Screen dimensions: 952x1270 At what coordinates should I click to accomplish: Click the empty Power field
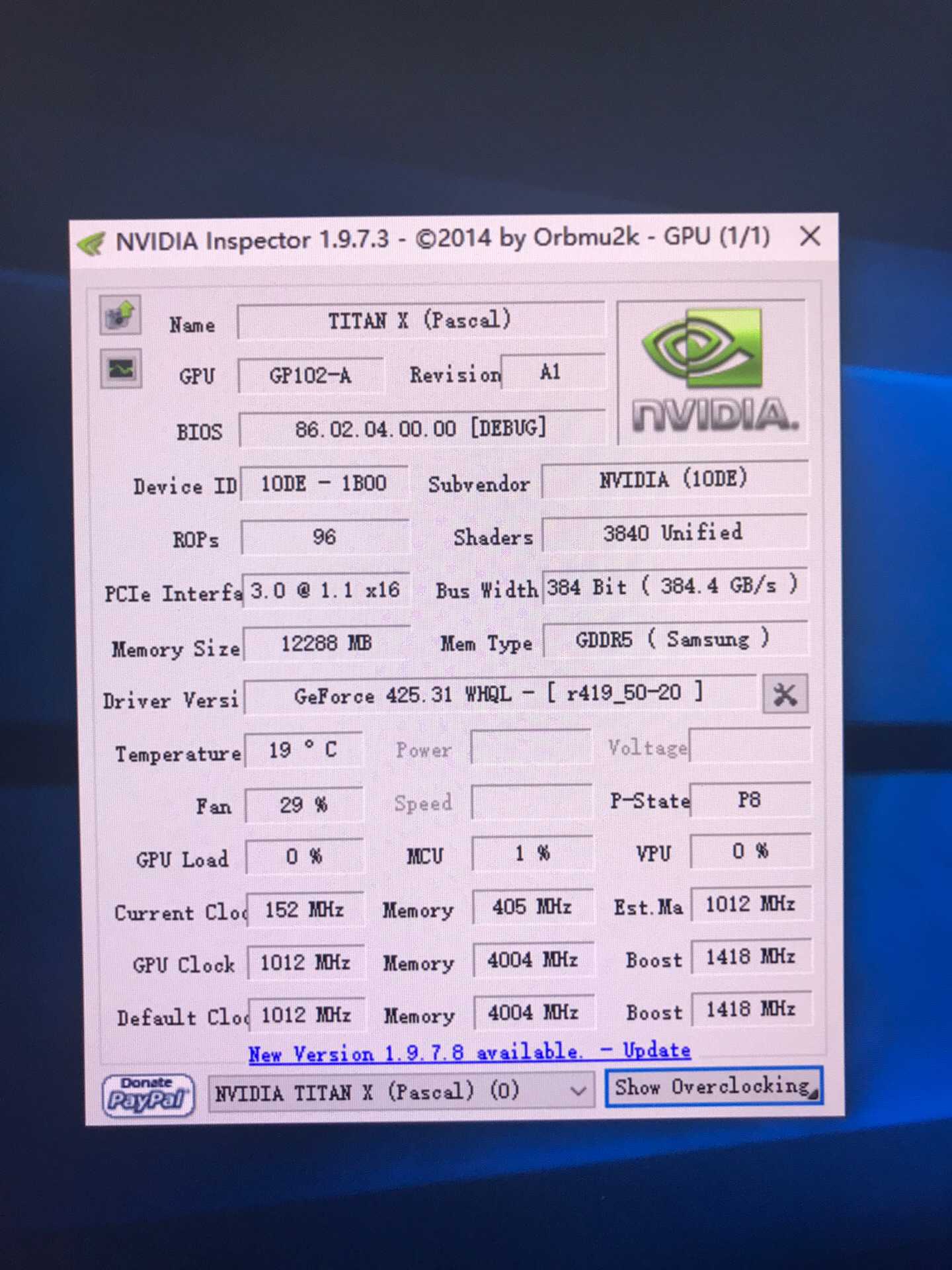(x=531, y=747)
